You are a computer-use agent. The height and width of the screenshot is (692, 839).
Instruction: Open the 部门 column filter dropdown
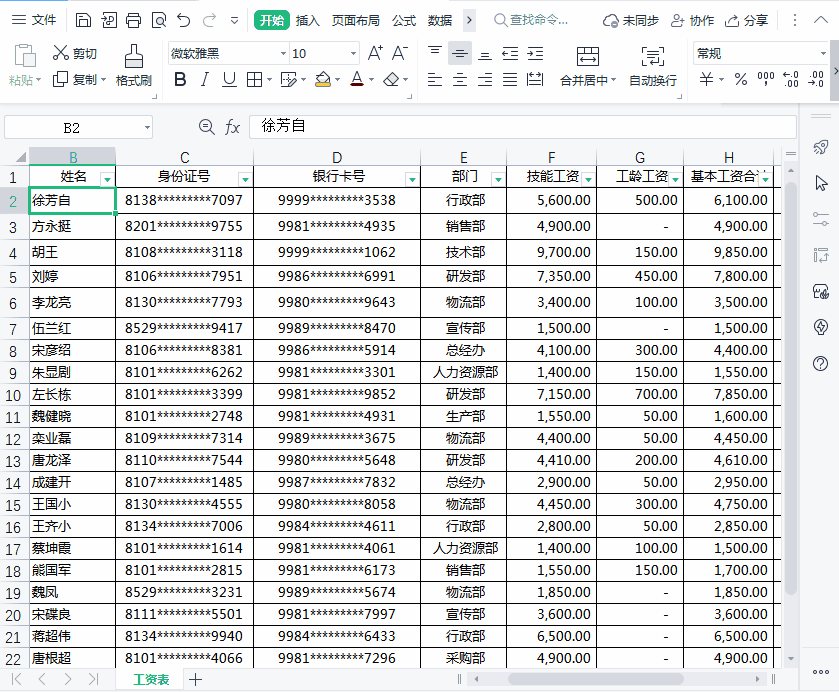(498, 179)
